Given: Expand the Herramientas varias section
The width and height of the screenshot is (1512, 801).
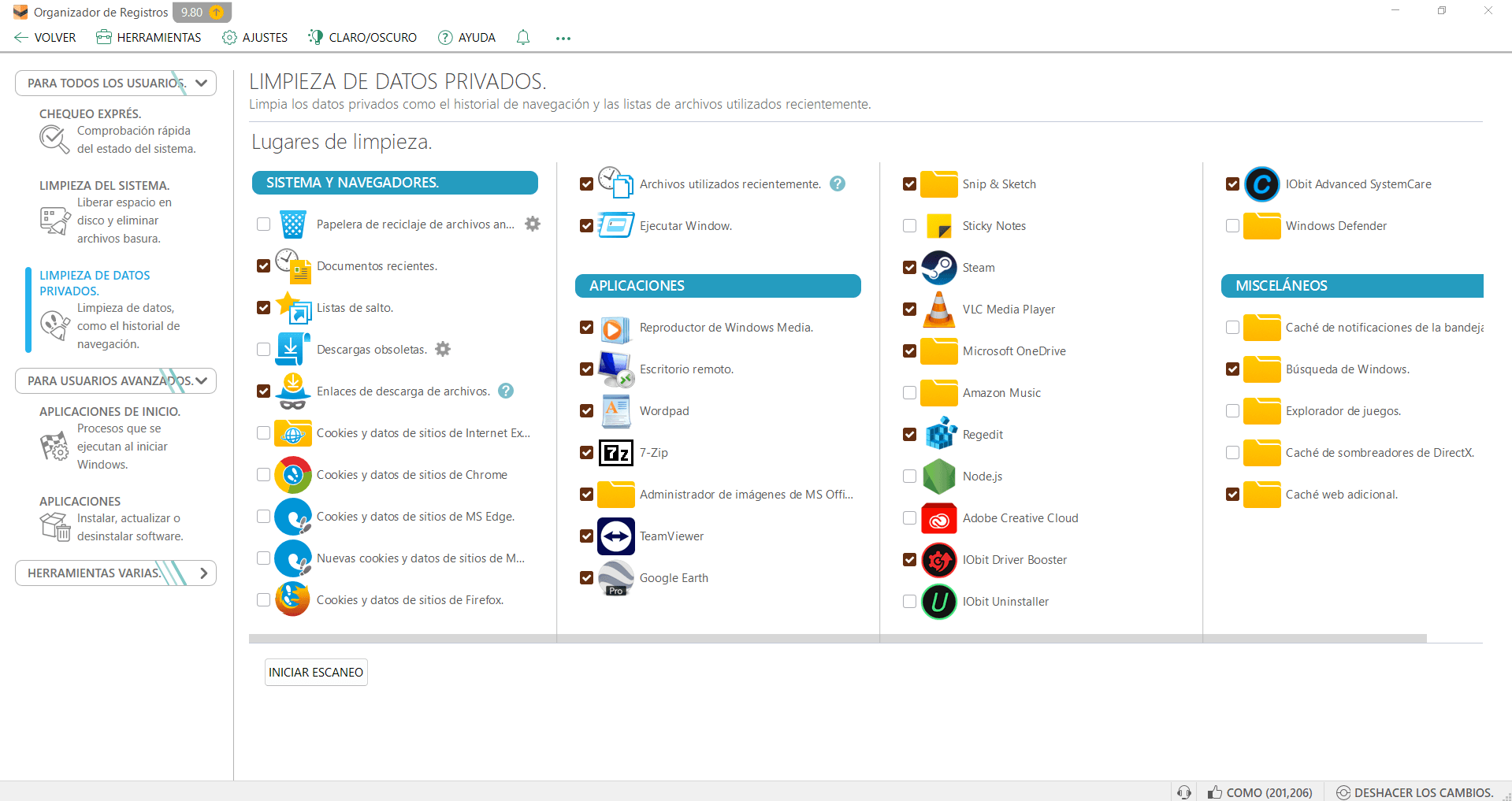Looking at the screenshot, I should [x=116, y=573].
